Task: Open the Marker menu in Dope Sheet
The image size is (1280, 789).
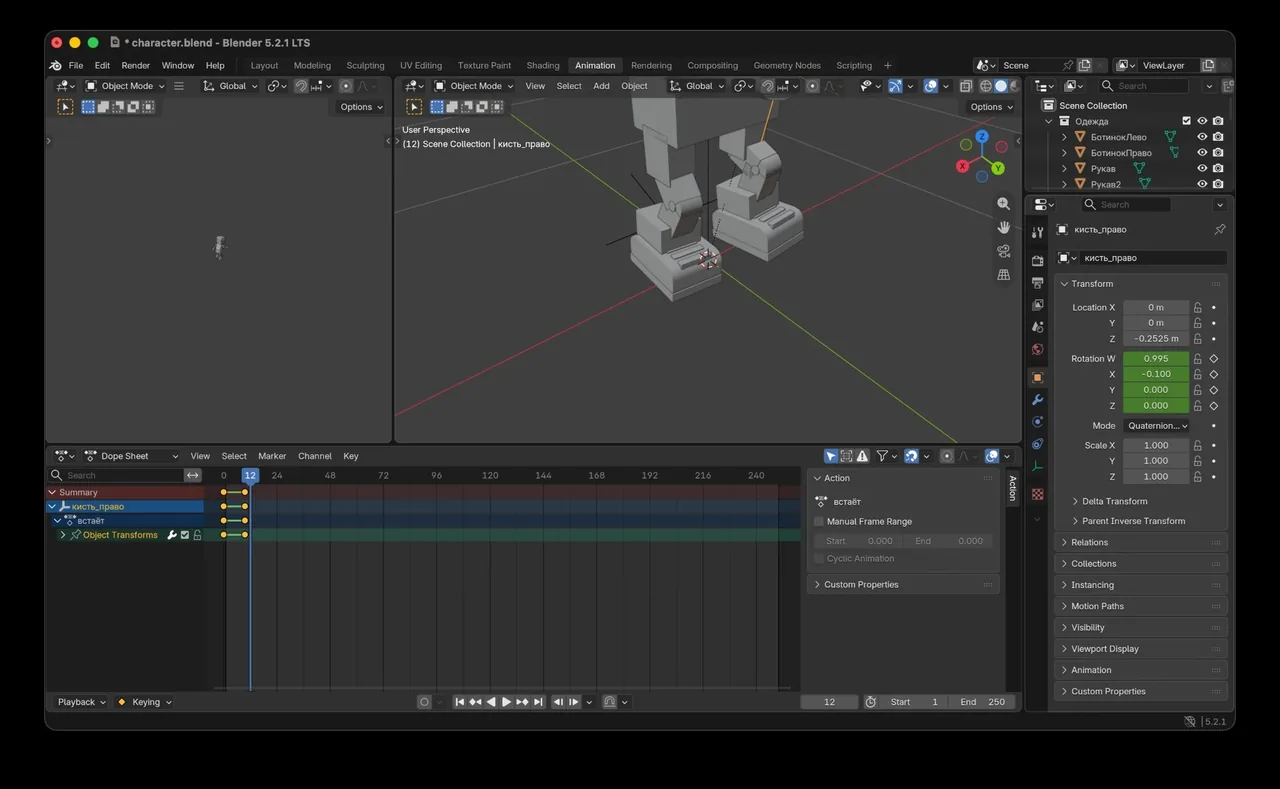Action: coord(272,456)
